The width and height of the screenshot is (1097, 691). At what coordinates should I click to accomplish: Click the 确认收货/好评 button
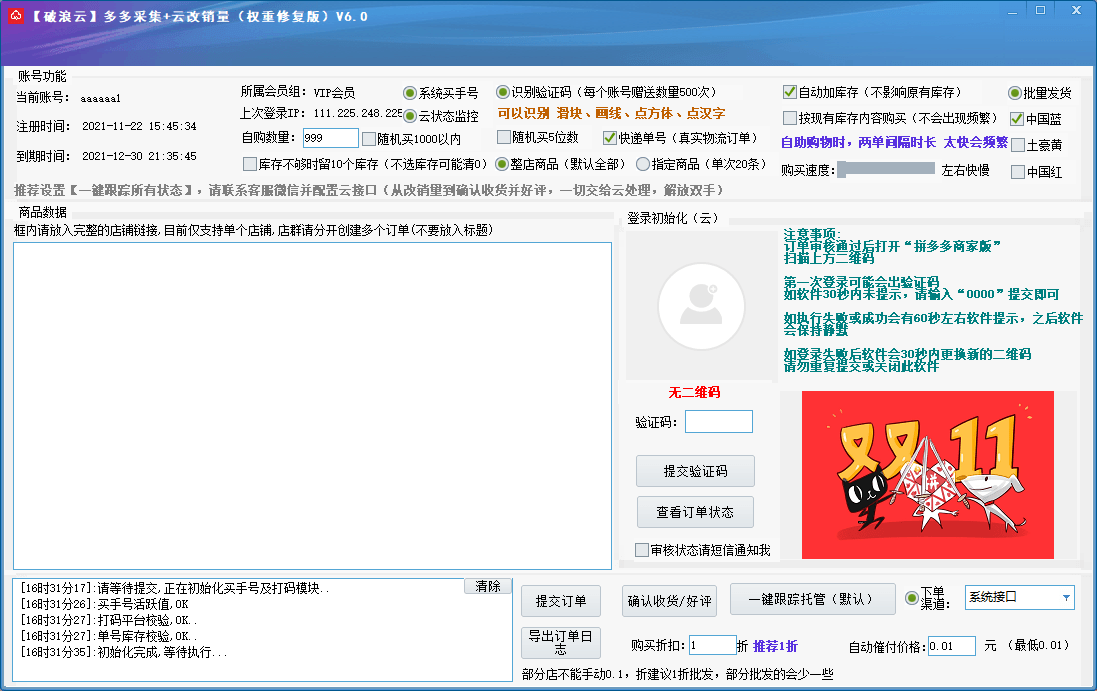(668, 601)
